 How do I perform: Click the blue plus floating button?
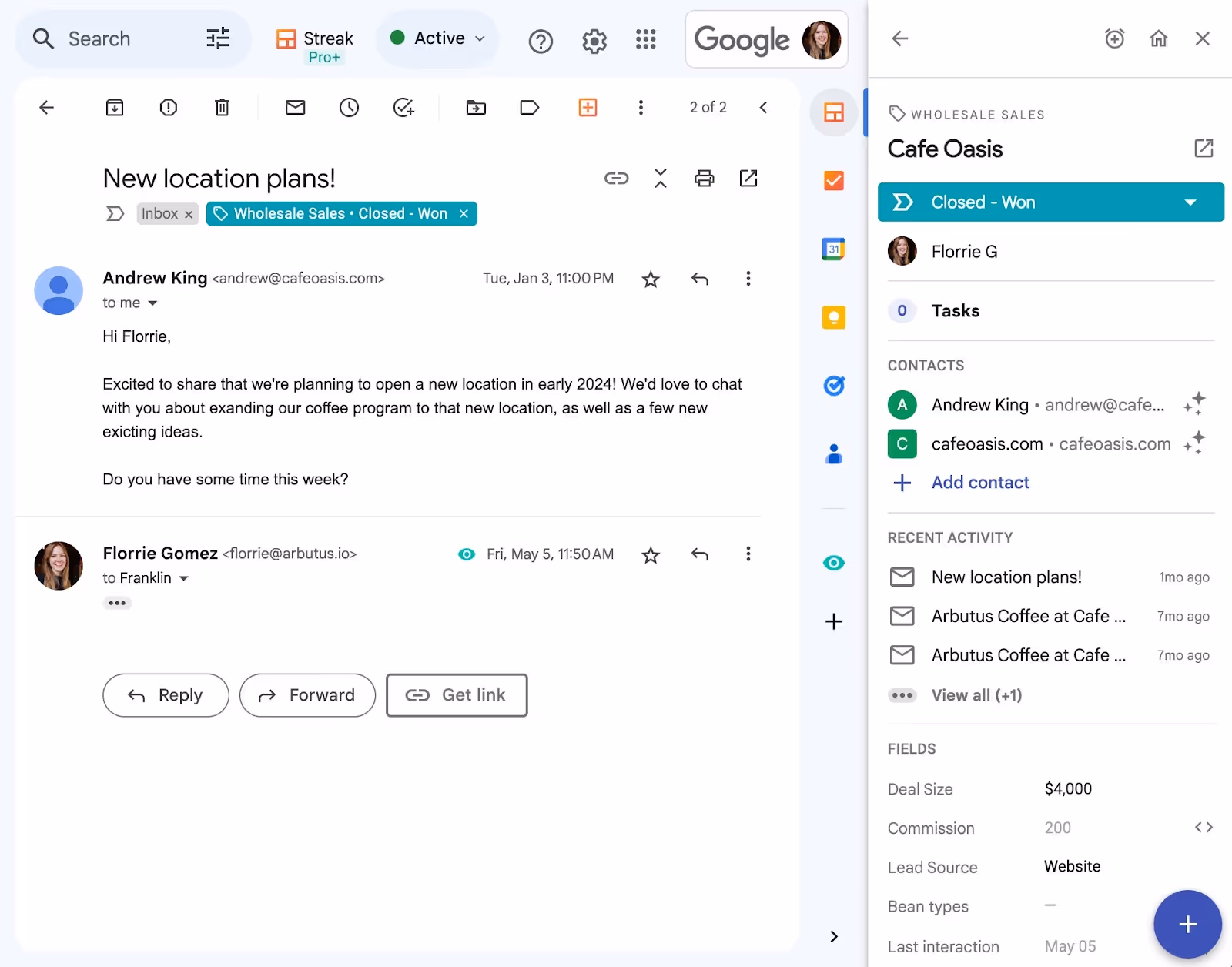[x=1187, y=924]
